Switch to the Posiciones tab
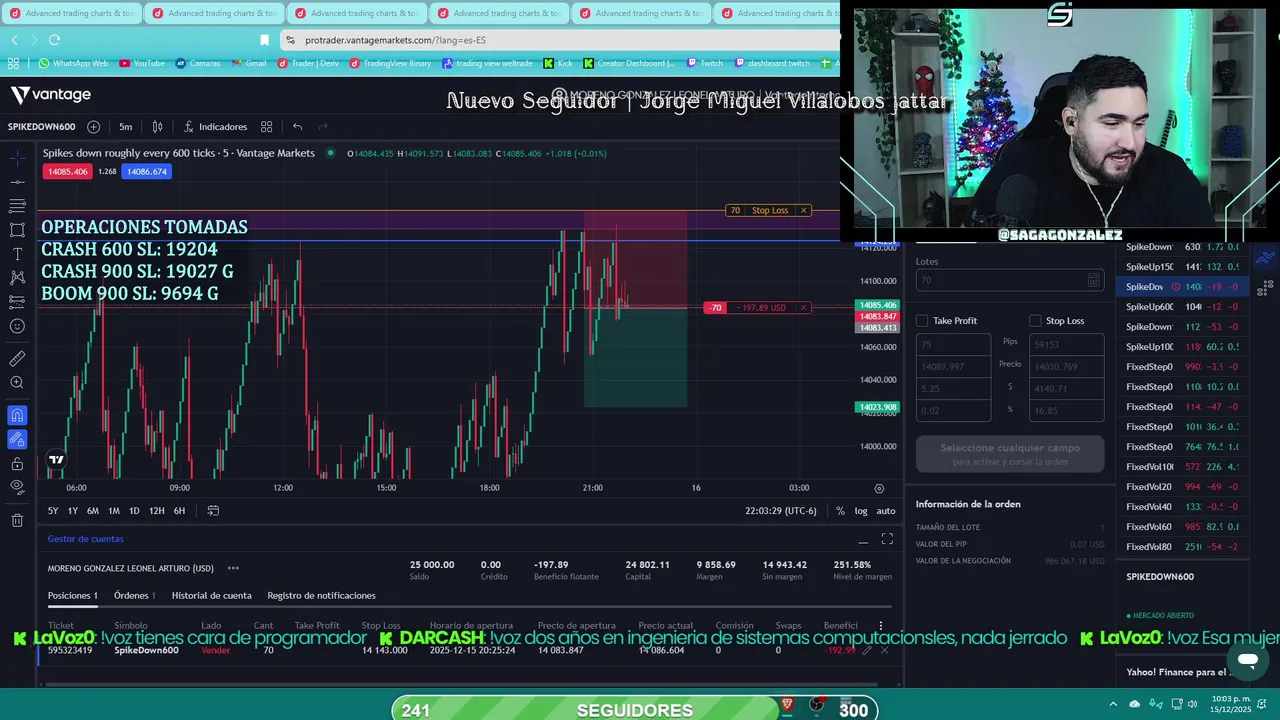 [72, 596]
